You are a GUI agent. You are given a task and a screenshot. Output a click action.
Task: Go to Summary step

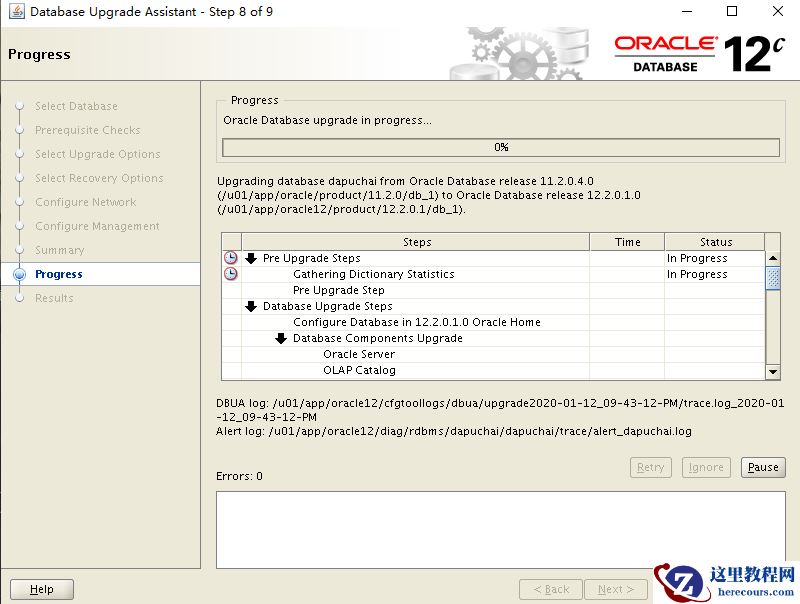point(60,250)
